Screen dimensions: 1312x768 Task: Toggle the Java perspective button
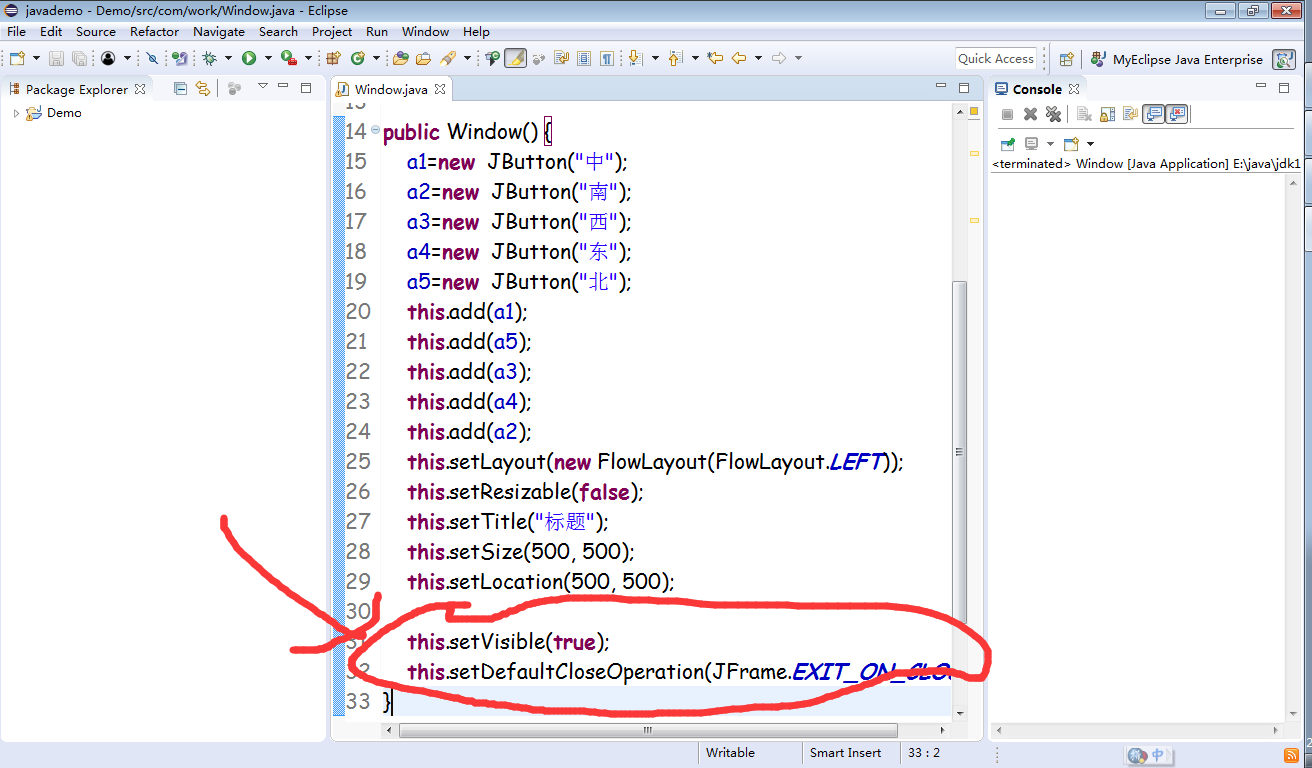tap(1283, 59)
